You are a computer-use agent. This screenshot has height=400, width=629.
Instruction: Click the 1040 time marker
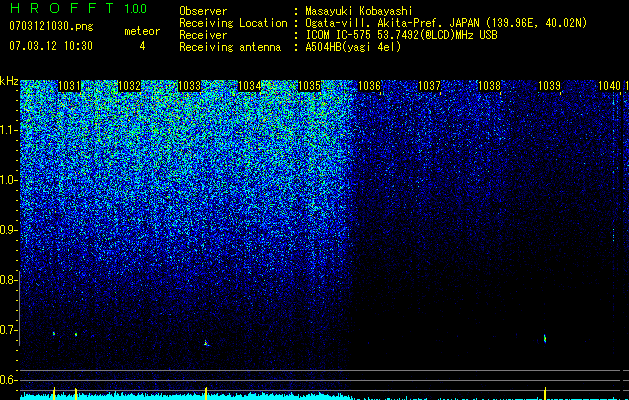pyautogui.click(x=609, y=86)
